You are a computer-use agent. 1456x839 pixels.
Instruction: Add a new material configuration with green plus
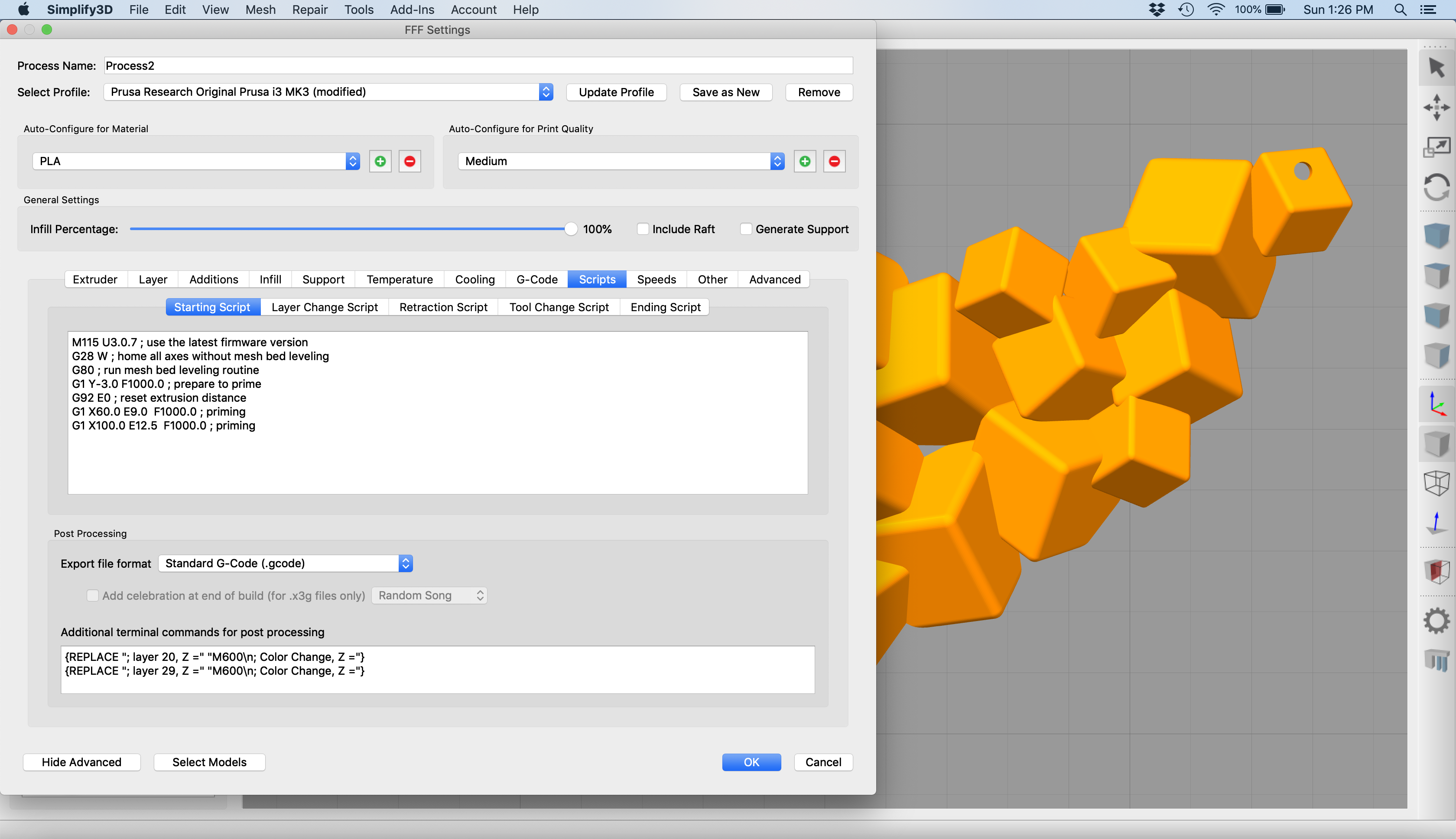coord(380,161)
